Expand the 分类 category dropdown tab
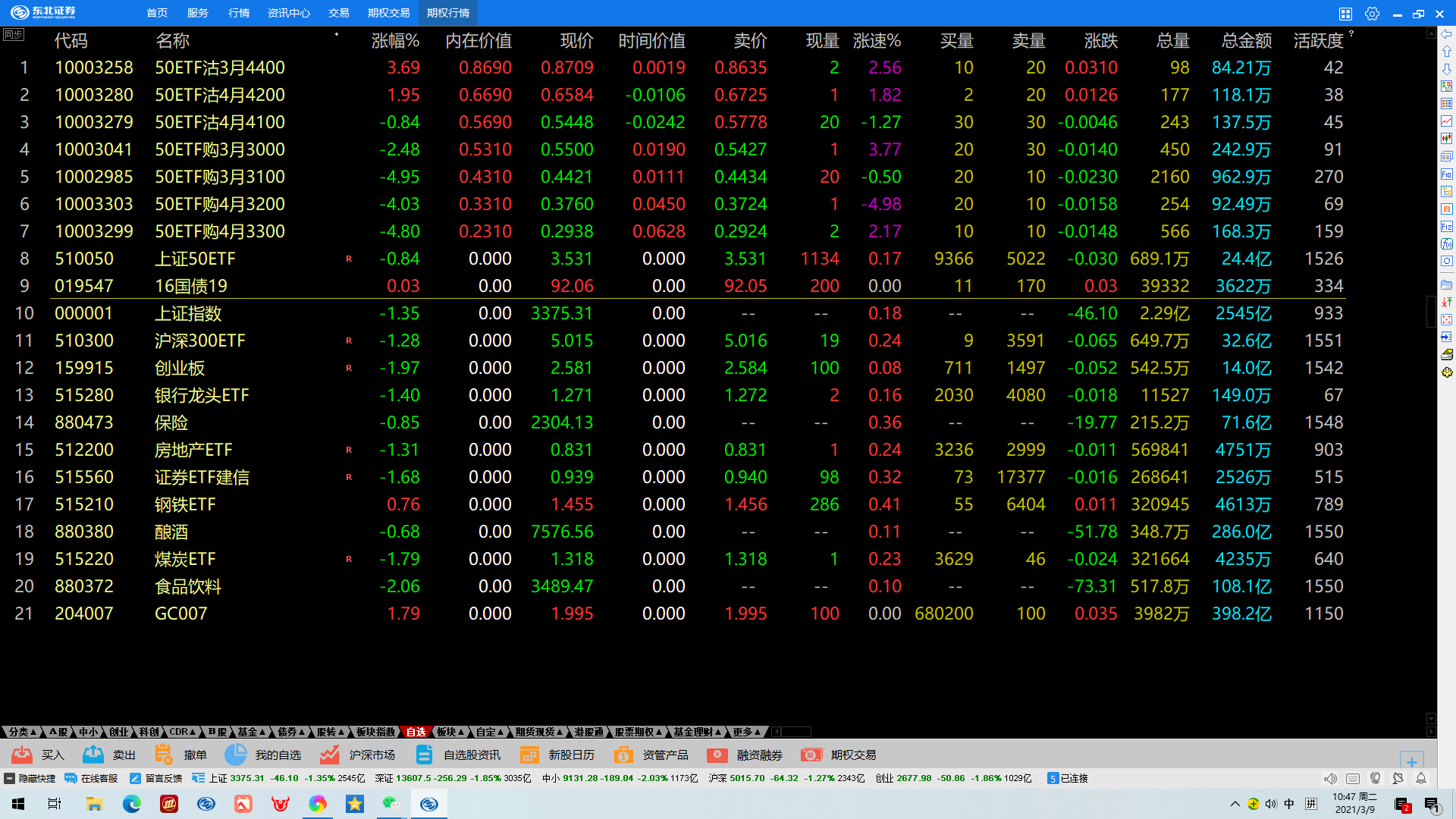The width and height of the screenshot is (1456, 819). 22,732
